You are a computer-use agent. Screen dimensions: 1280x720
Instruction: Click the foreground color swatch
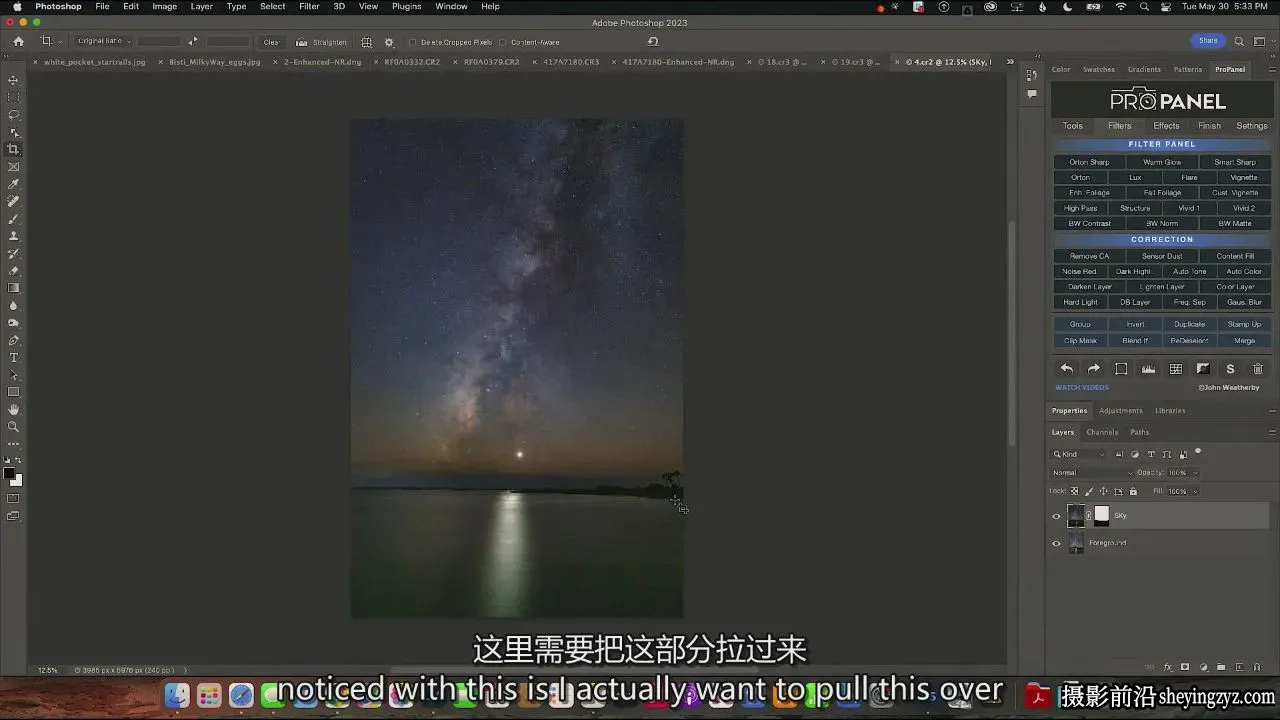[10, 473]
